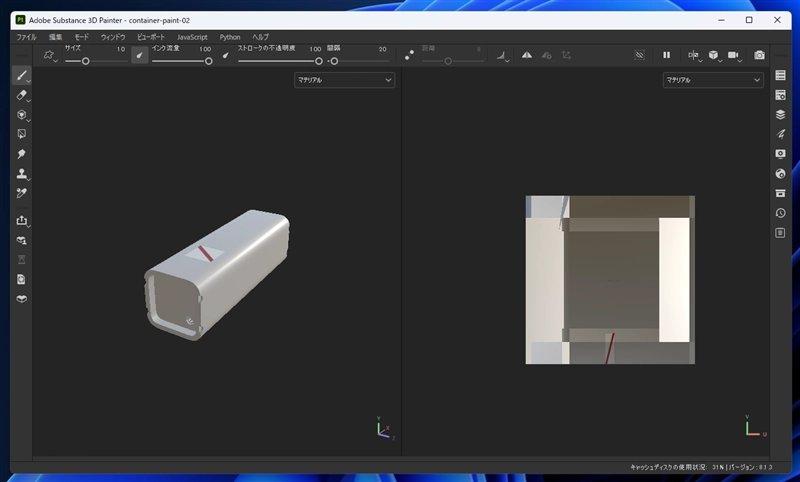Pause the engine computation
This screenshot has width=800, height=482.
coord(666,55)
